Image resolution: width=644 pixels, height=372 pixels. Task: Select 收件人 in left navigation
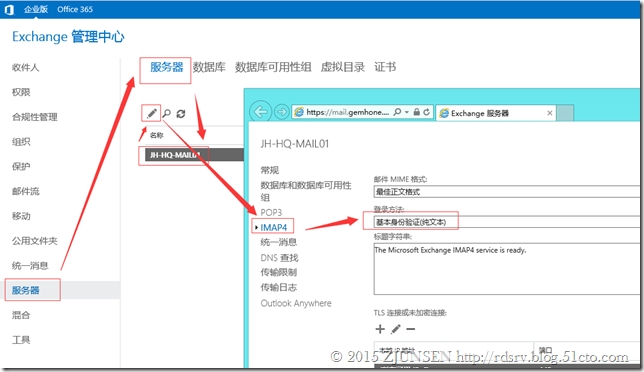click(25, 67)
